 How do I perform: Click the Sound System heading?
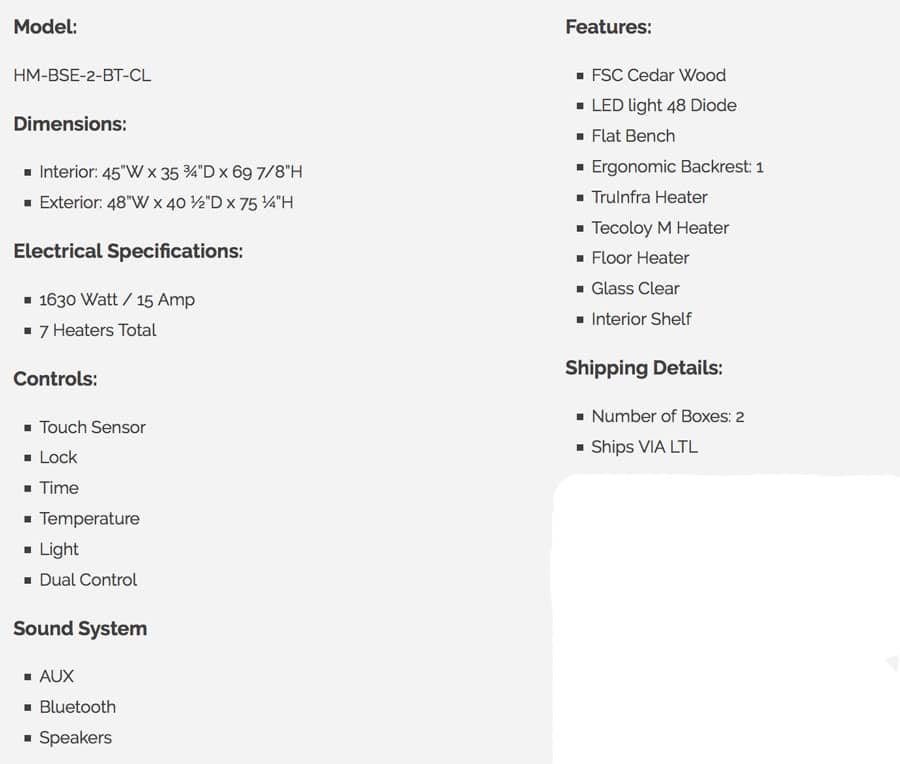[x=80, y=628]
